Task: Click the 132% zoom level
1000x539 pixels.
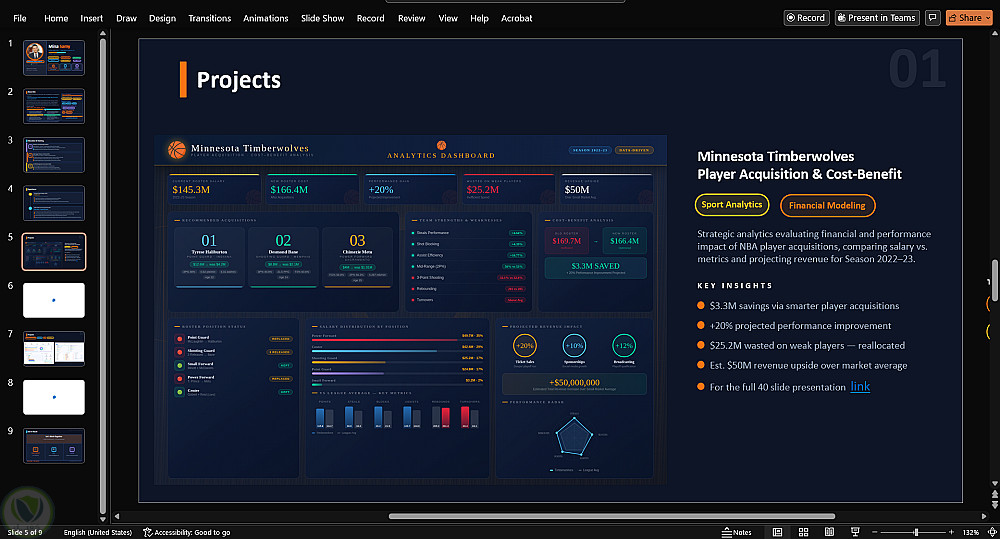Action: point(970,532)
